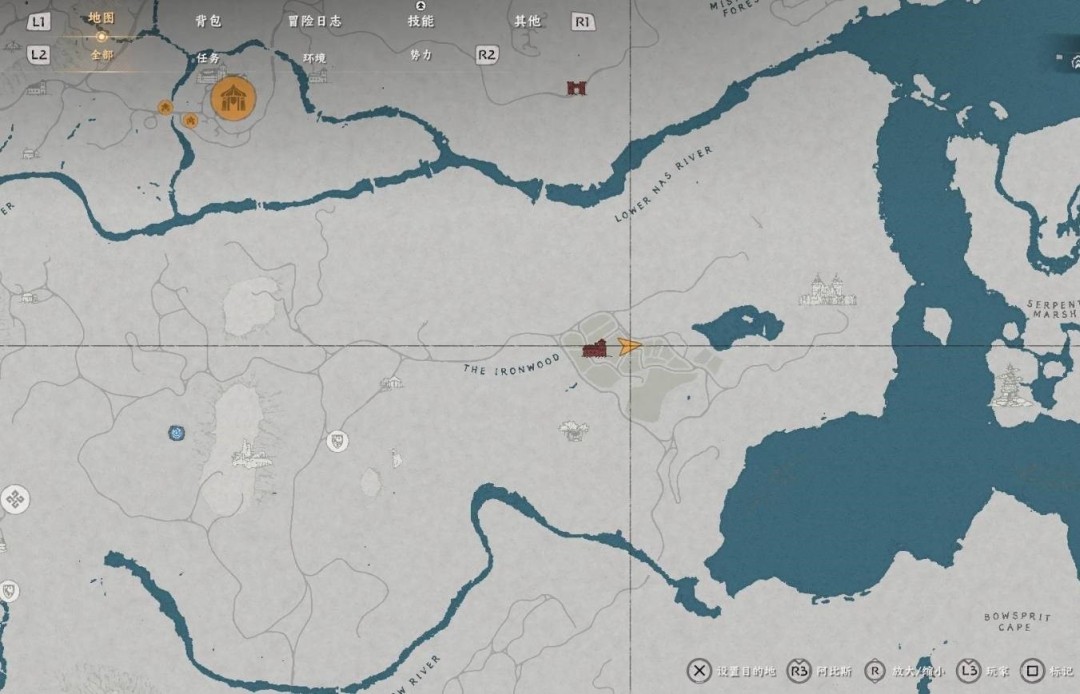Select the red castle icon near the R1 button
Viewport: 1080px width, 694px height.
point(577,87)
